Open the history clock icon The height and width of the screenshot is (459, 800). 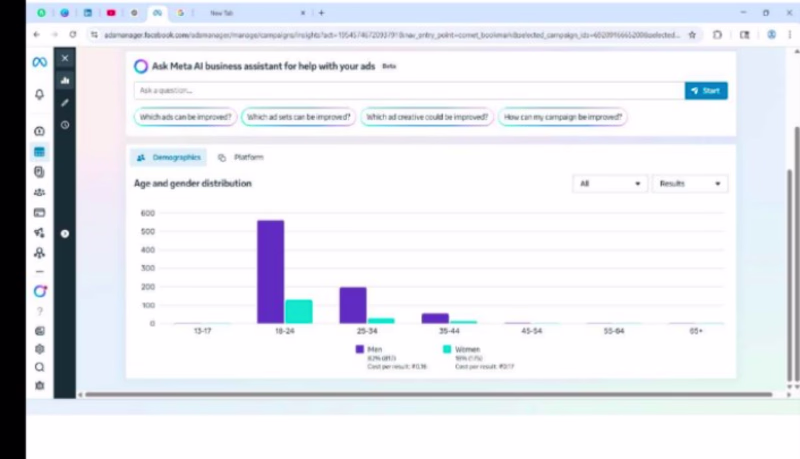65,125
